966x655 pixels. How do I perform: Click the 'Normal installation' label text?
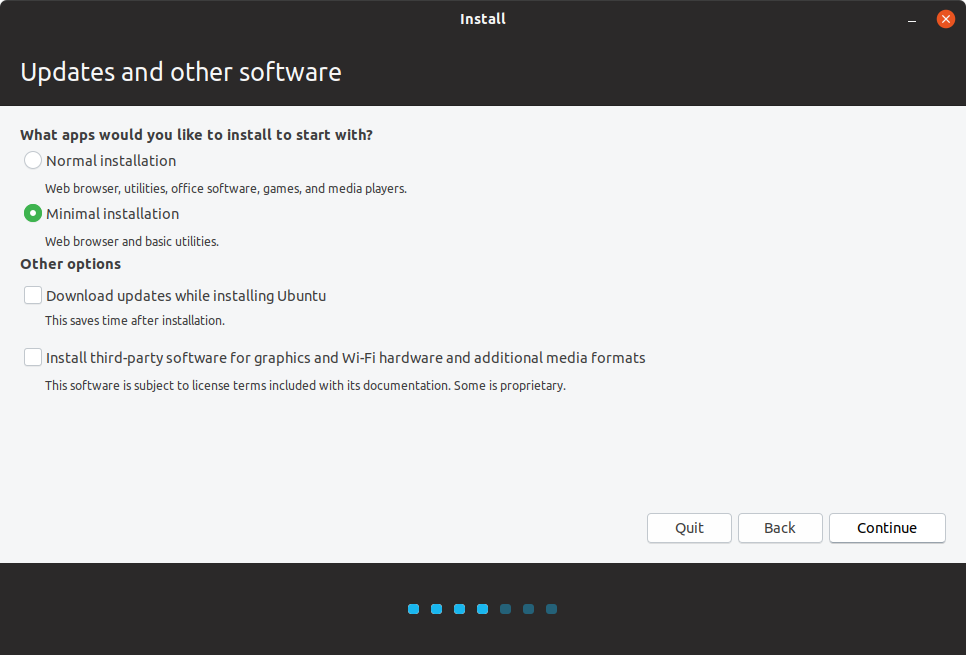click(x=111, y=161)
